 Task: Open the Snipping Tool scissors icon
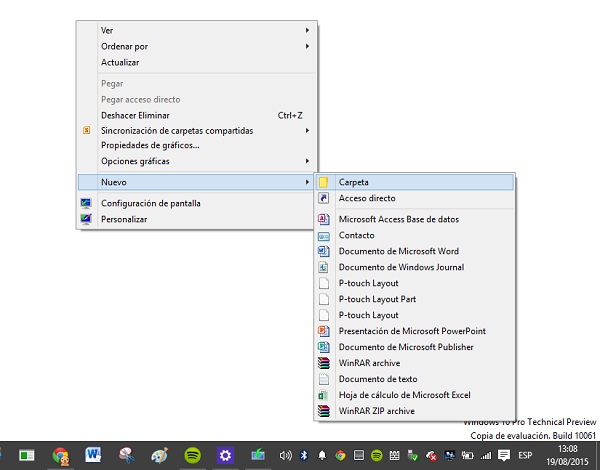127,455
